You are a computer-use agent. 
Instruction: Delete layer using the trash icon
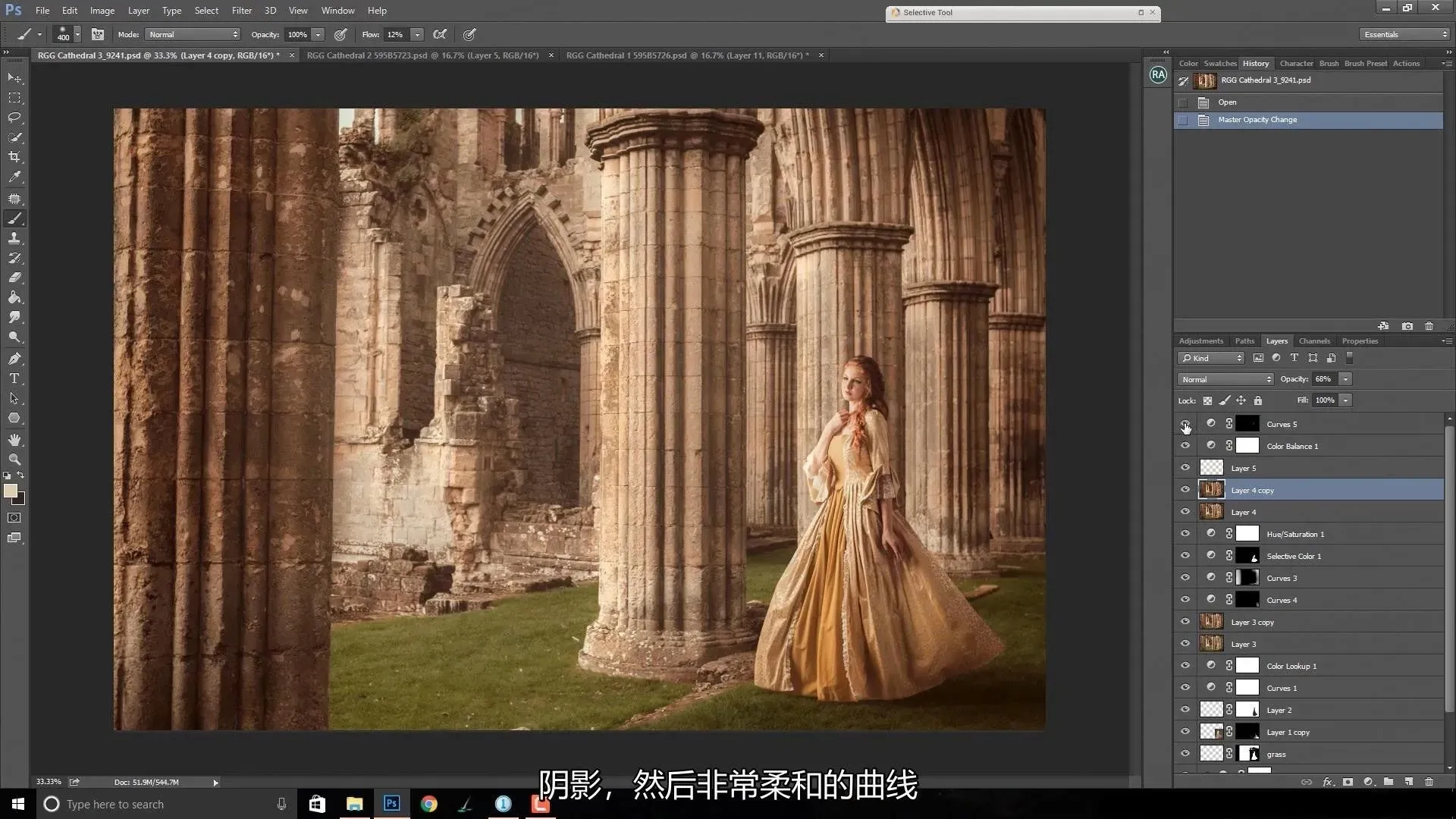(x=1429, y=782)
